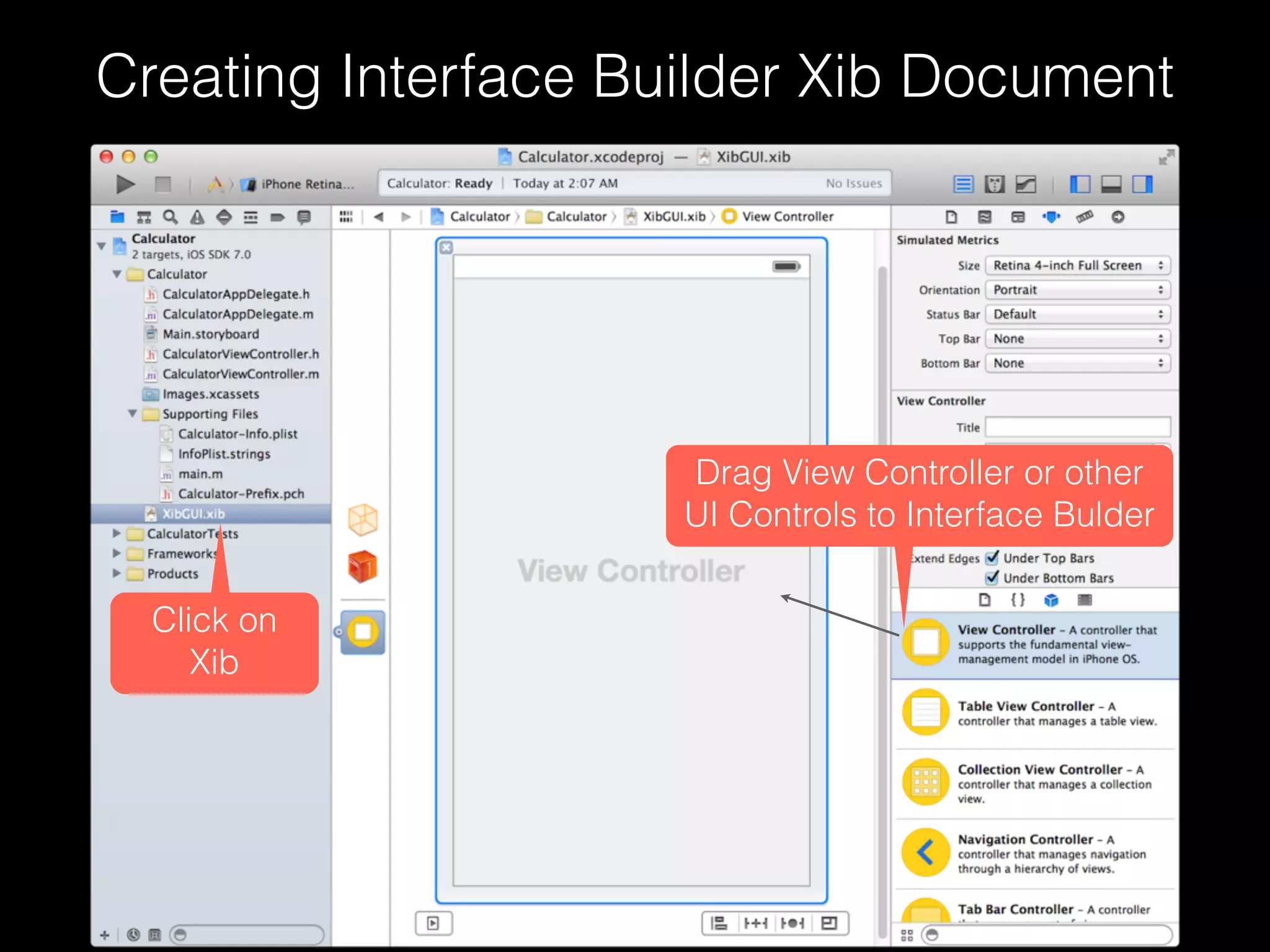Show the Connections inspector arrow tab

pyautogui.click(x=1118, y=217)
